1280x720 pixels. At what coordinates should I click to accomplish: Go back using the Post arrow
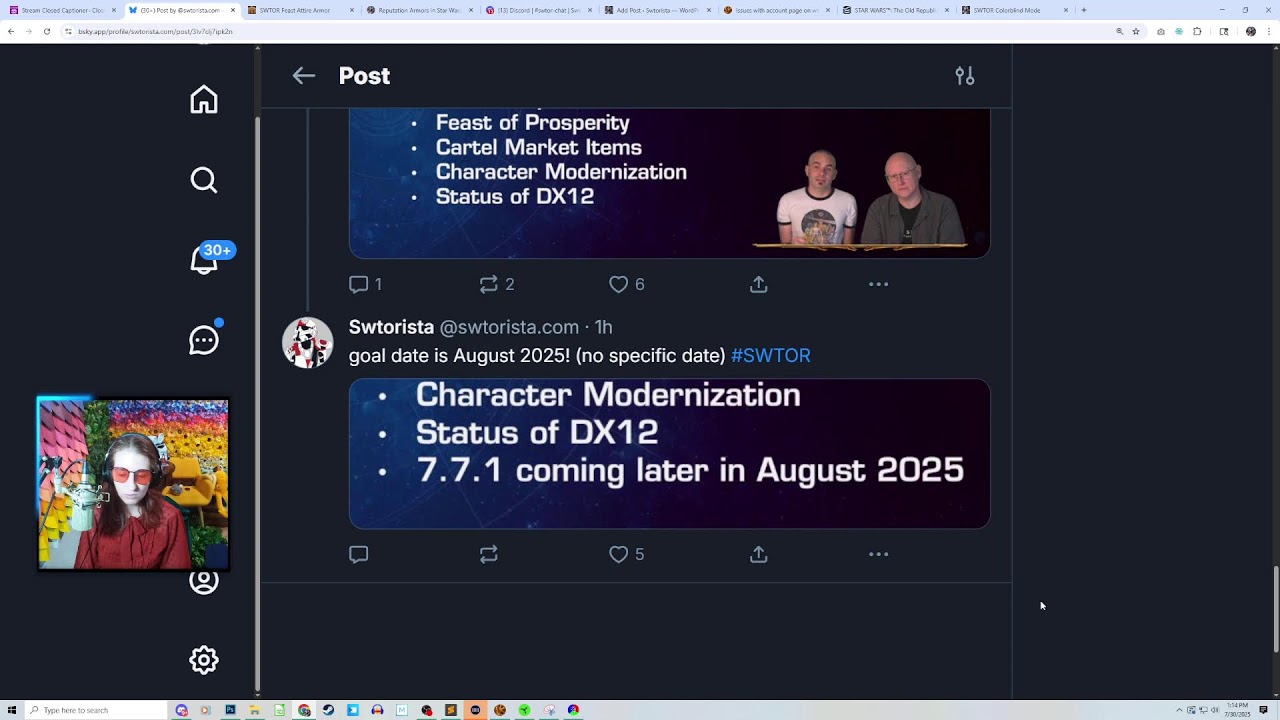click(x=304, y=76)
